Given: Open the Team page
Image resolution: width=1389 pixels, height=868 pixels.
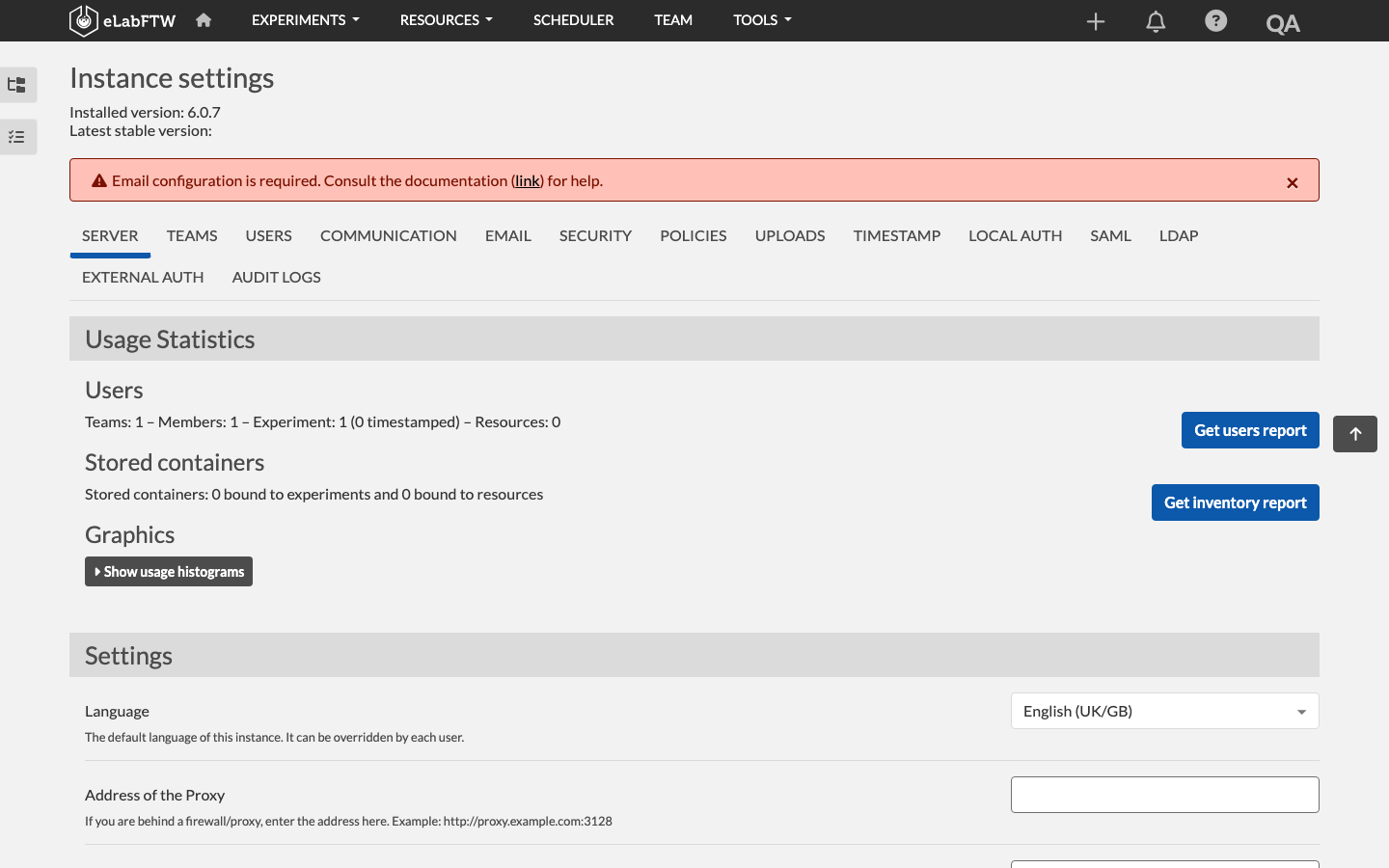Looking at the screenshot, I should (x=673, y=20).
